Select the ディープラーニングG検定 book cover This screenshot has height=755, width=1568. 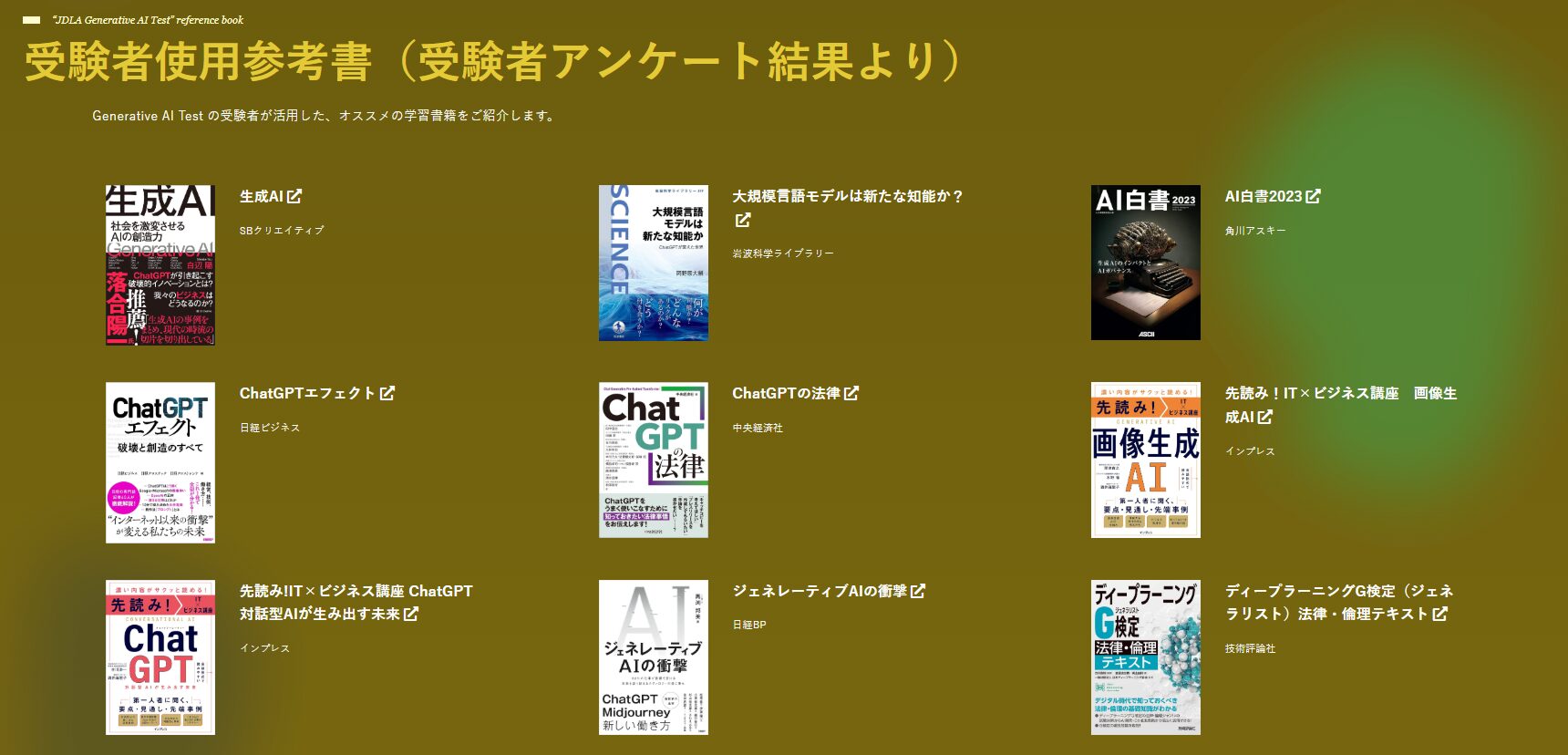click(1145, 657)
